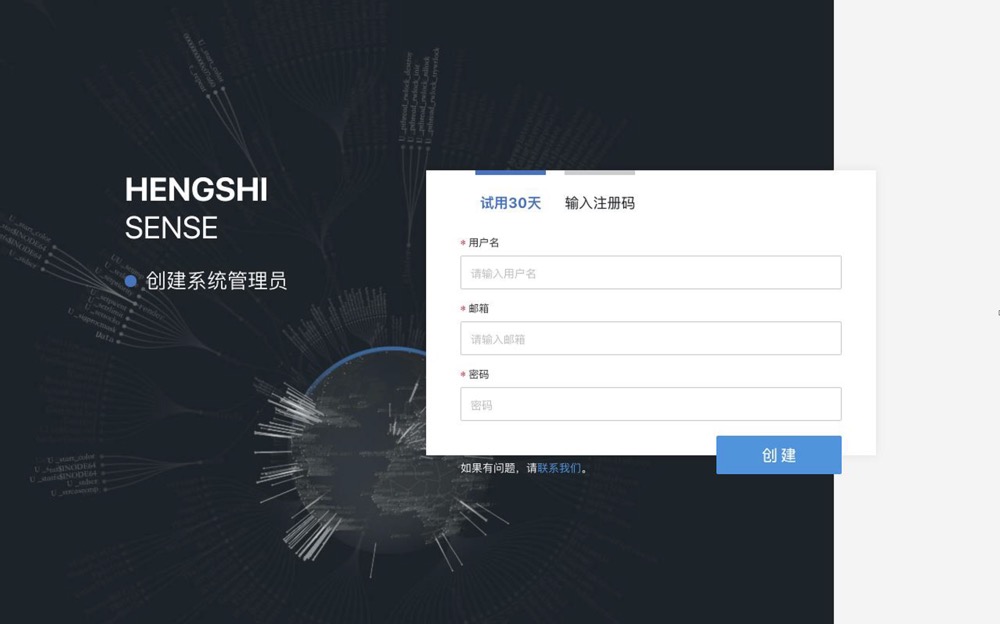The image size is (1000, 624).
Task: Open the 联系我们 link
Action: point(559,468)
